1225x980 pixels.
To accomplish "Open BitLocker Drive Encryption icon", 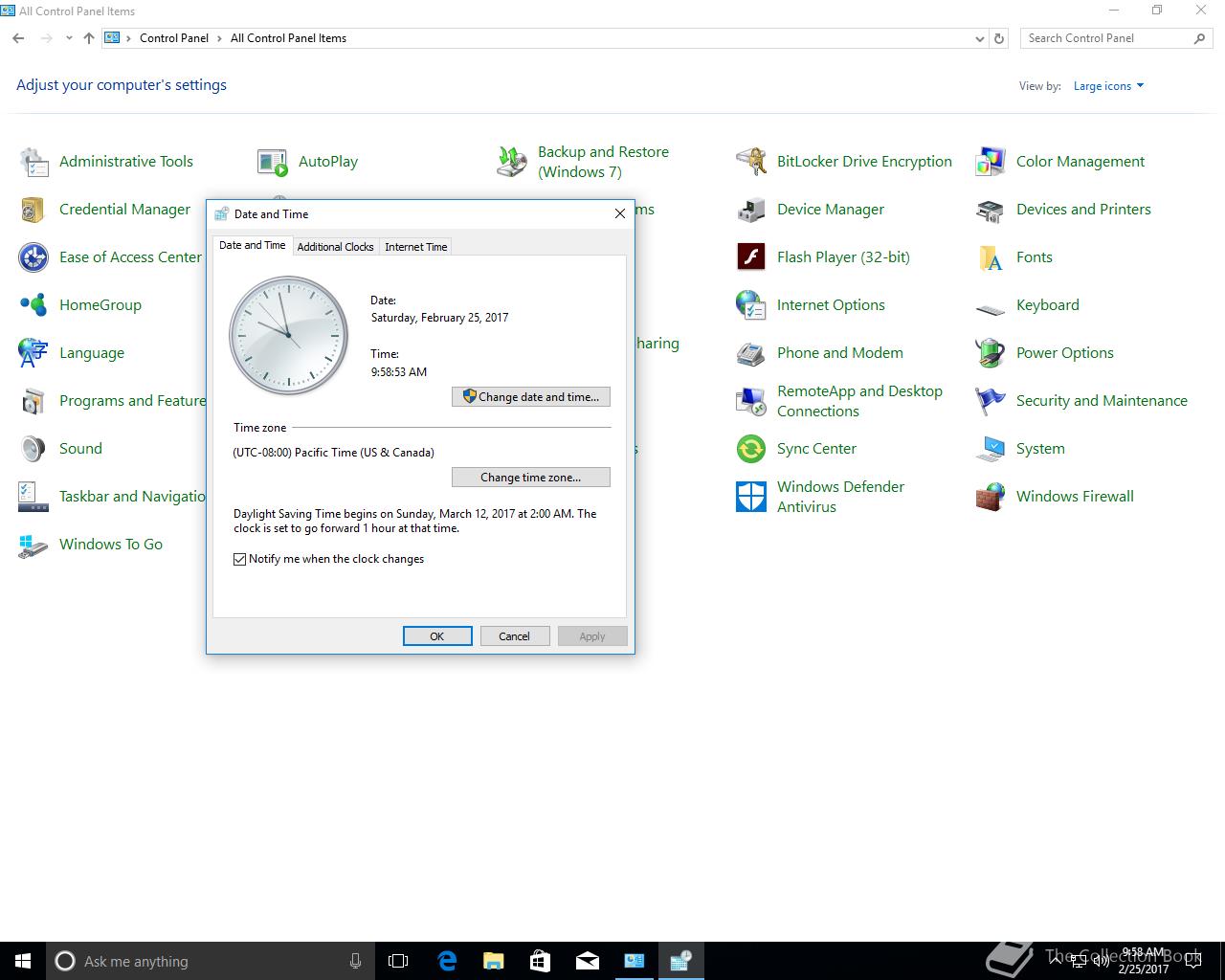I will click(751, 162).
